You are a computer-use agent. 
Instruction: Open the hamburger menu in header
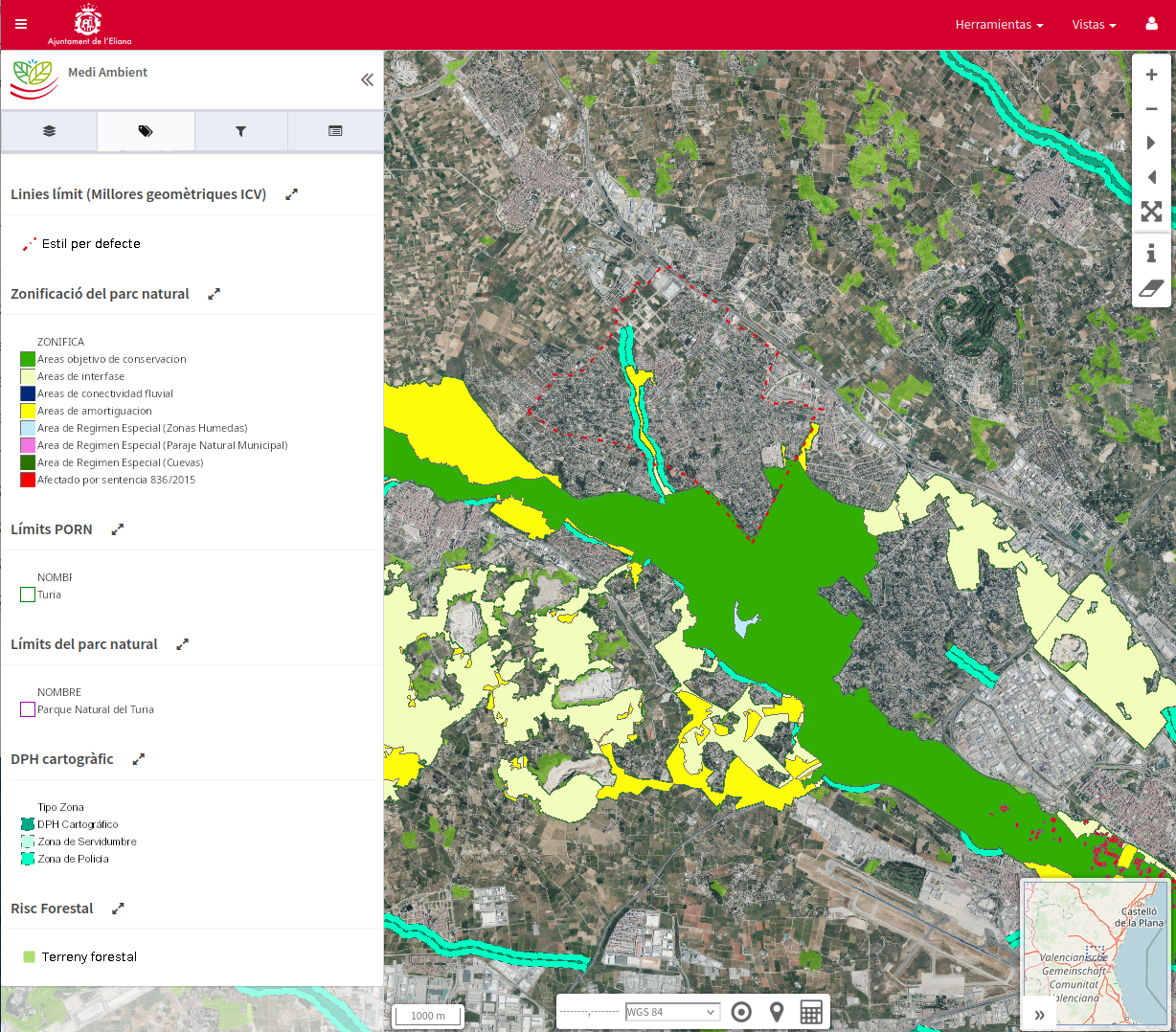pyautogui.click(x=21, y=25)
